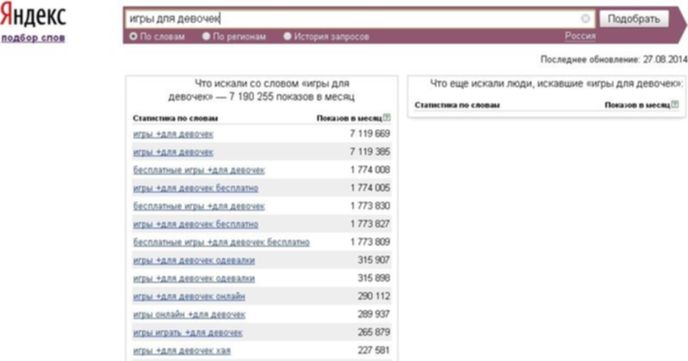Open first игры +для девочек result
The image size is (688, 361).
tap(173, 134)
